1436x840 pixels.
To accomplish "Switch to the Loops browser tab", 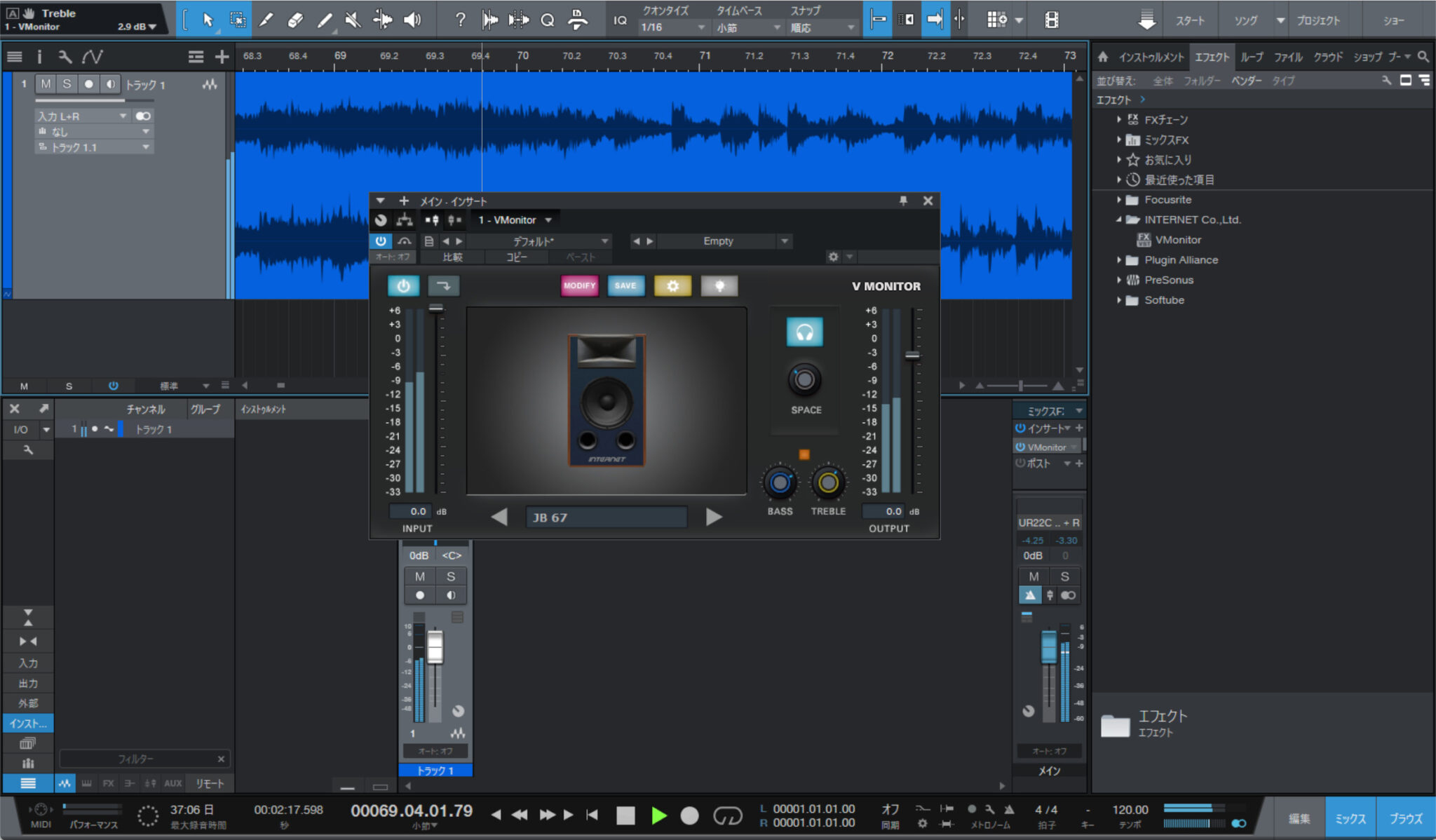I will [x=1251, y=57].
